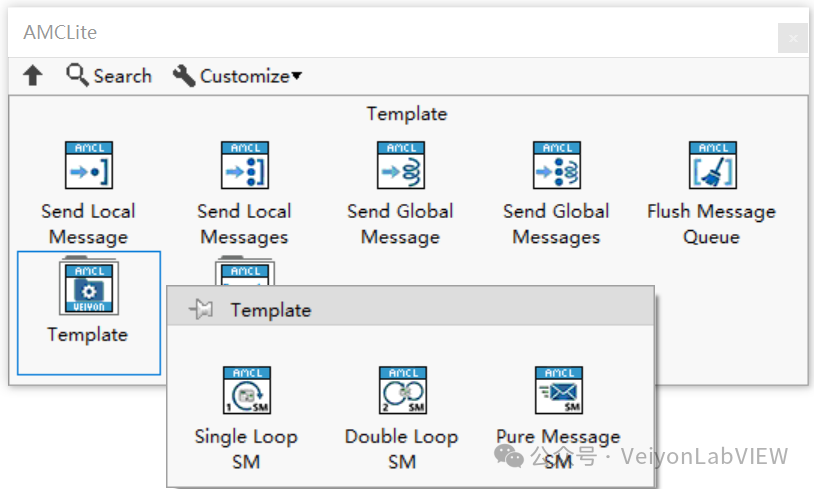This screenshot has height=489, width=814.
Task: Open the Template subpalette folder icon
Action: click(89, 286)
